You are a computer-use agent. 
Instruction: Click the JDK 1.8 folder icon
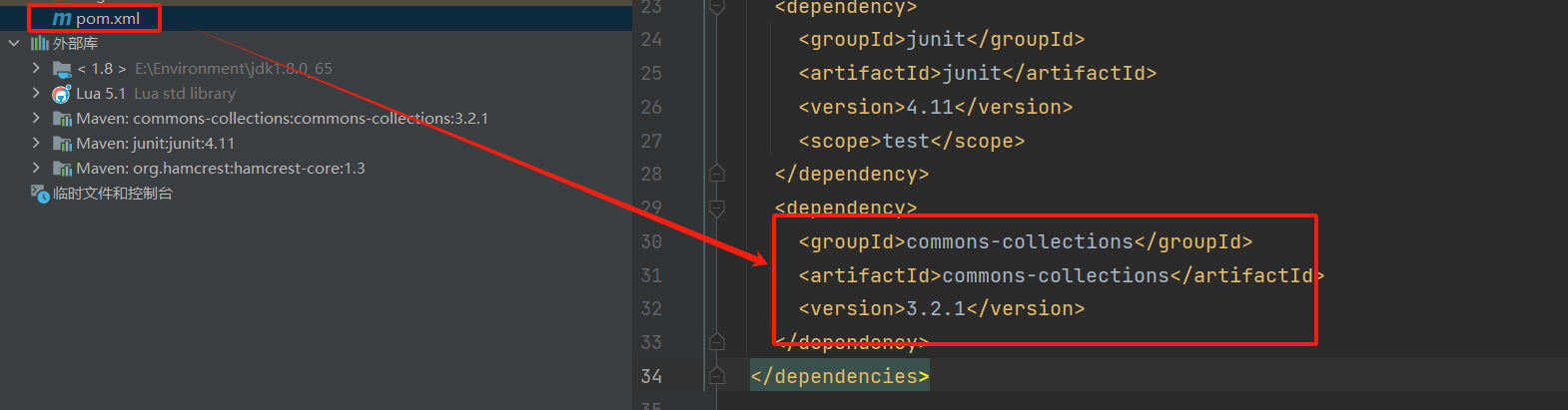62,69
